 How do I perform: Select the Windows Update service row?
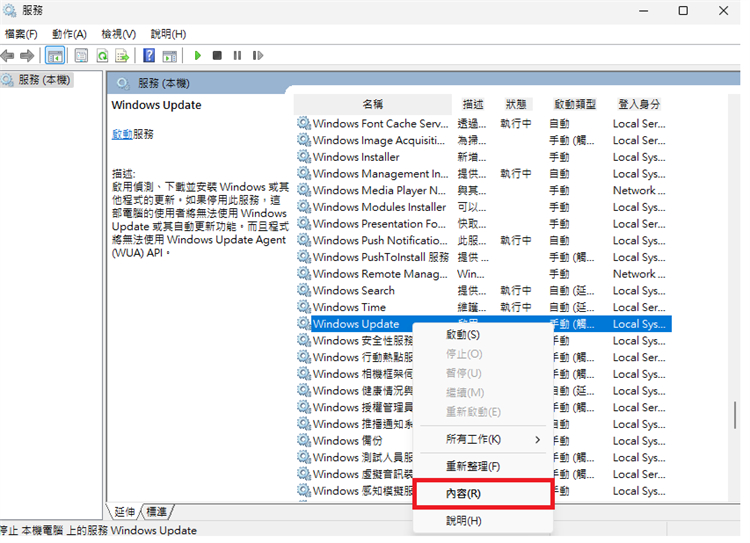pyautogui.click(x=484, y=324)
